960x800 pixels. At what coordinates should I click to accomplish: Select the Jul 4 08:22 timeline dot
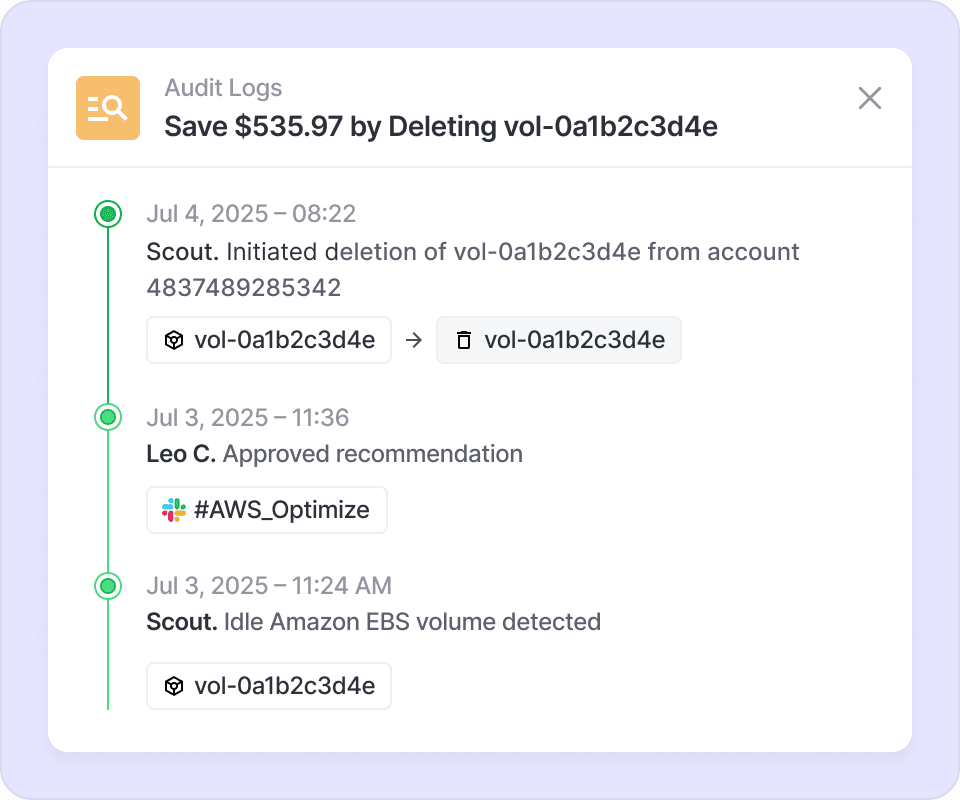click(108, 214)
